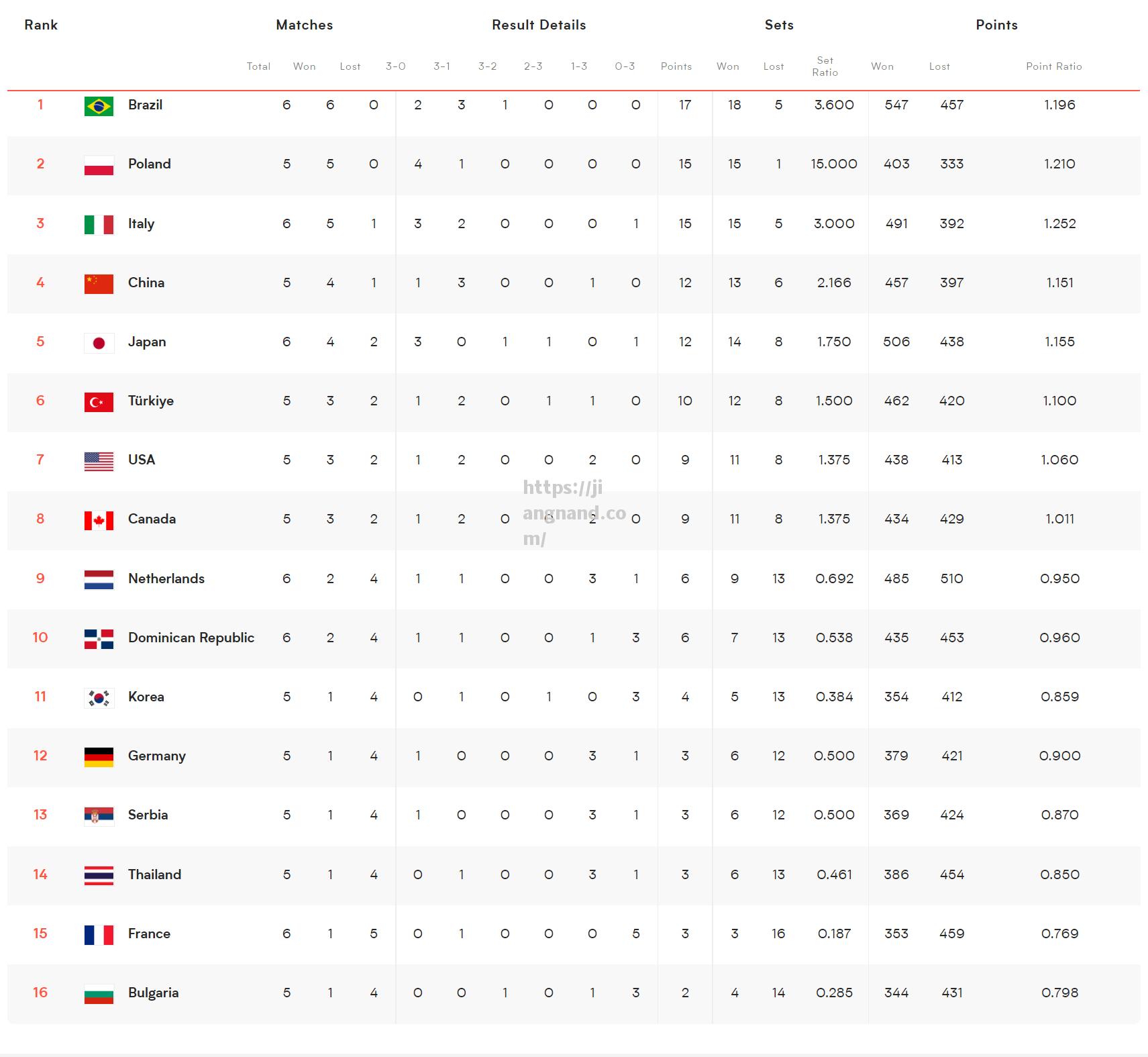1148x1057 pixels.
Task: Click the Poland flag icon
Action: coord(99,165)
